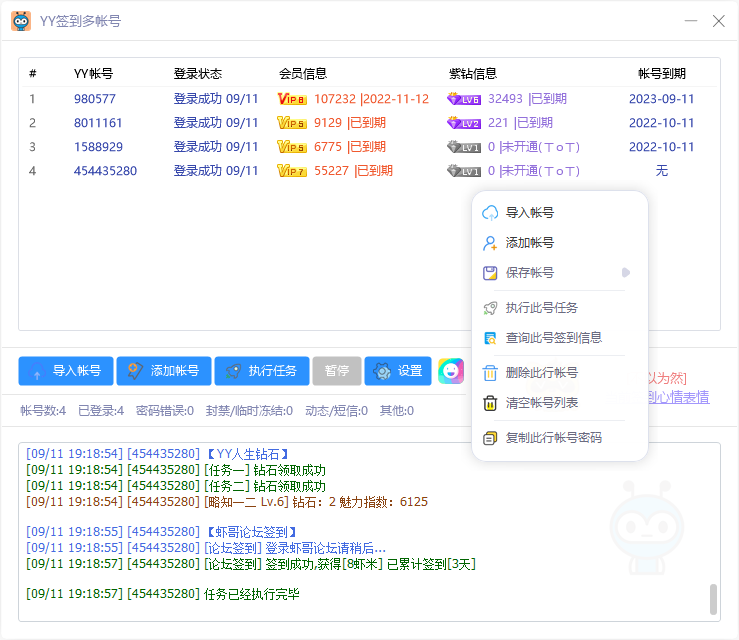Viewport: 739px width, 640px height.
Task: Select 复制此行帐号密码 menu entry
Action: point(560,438)
